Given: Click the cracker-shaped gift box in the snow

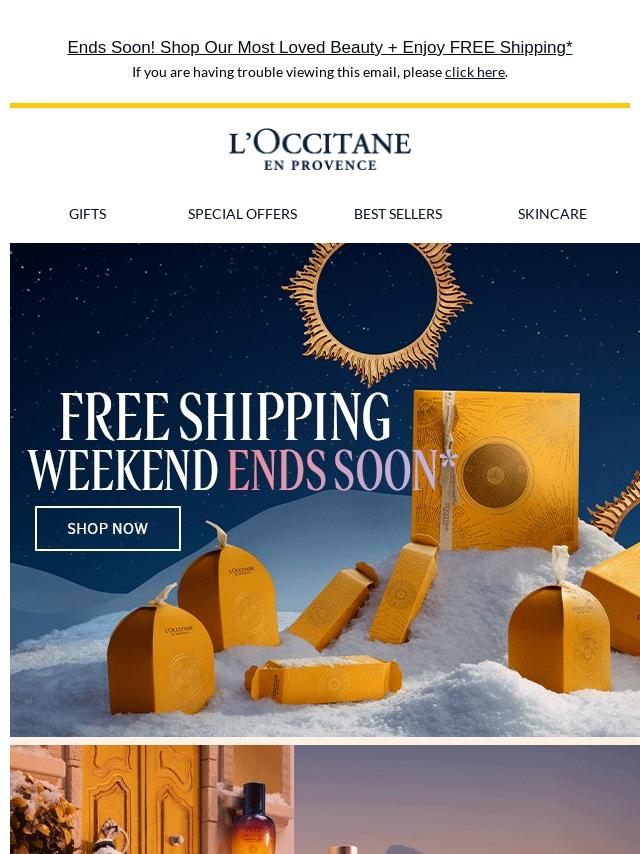Looking at the screenshot, I should [324, 680].
